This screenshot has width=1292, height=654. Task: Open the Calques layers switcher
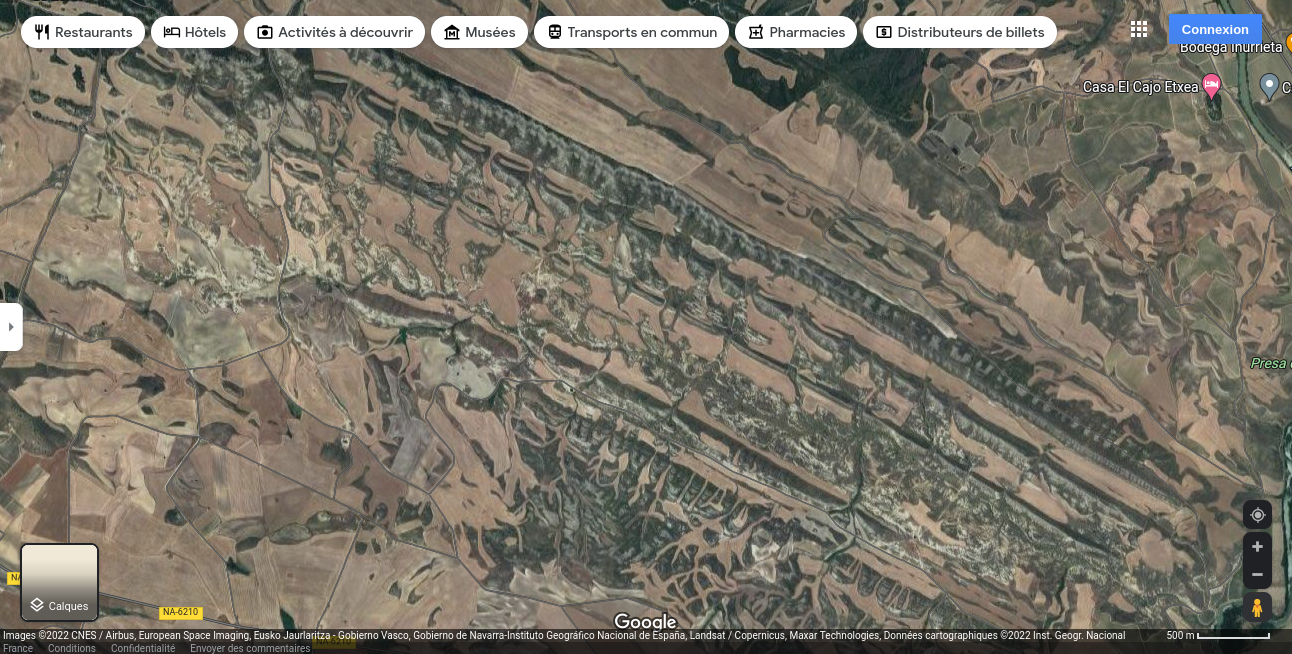pyautogui.click(x=60, y=582)
